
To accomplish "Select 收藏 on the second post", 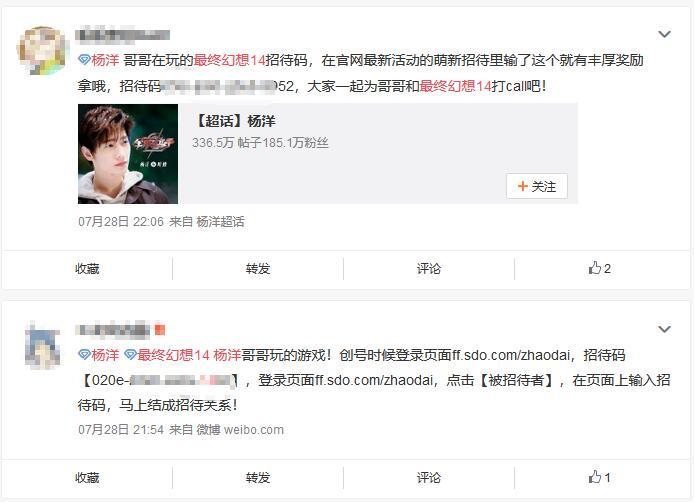I will (87, 478).
